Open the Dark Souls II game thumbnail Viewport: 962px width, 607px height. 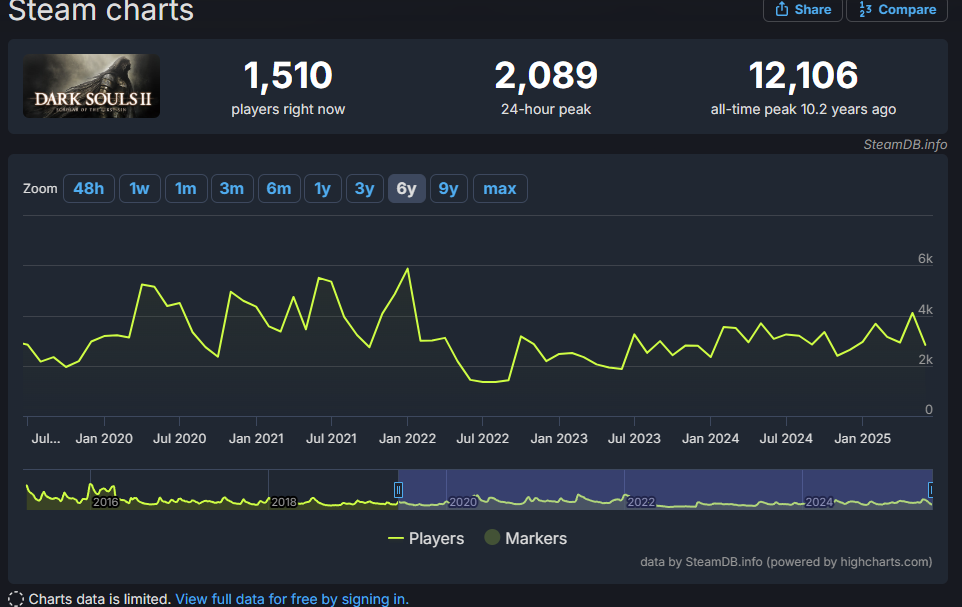91,86
